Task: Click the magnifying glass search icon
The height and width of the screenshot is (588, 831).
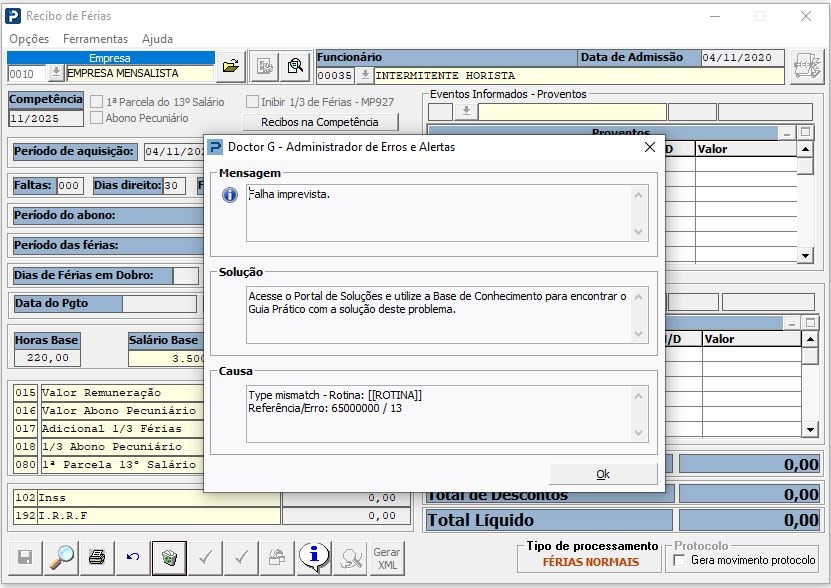Action: (61, 558)
